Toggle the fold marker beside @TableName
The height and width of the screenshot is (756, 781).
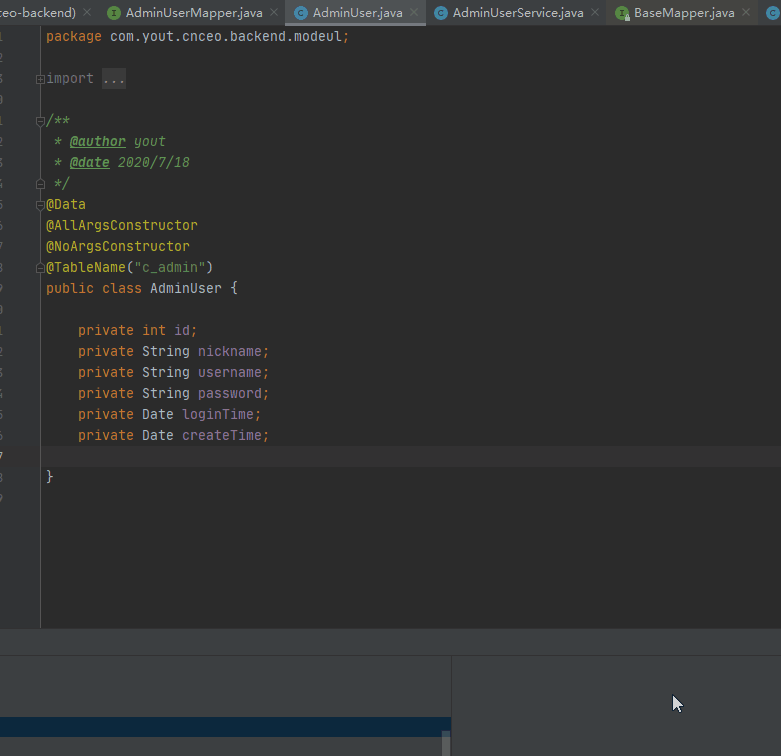[x=40, y=268]
